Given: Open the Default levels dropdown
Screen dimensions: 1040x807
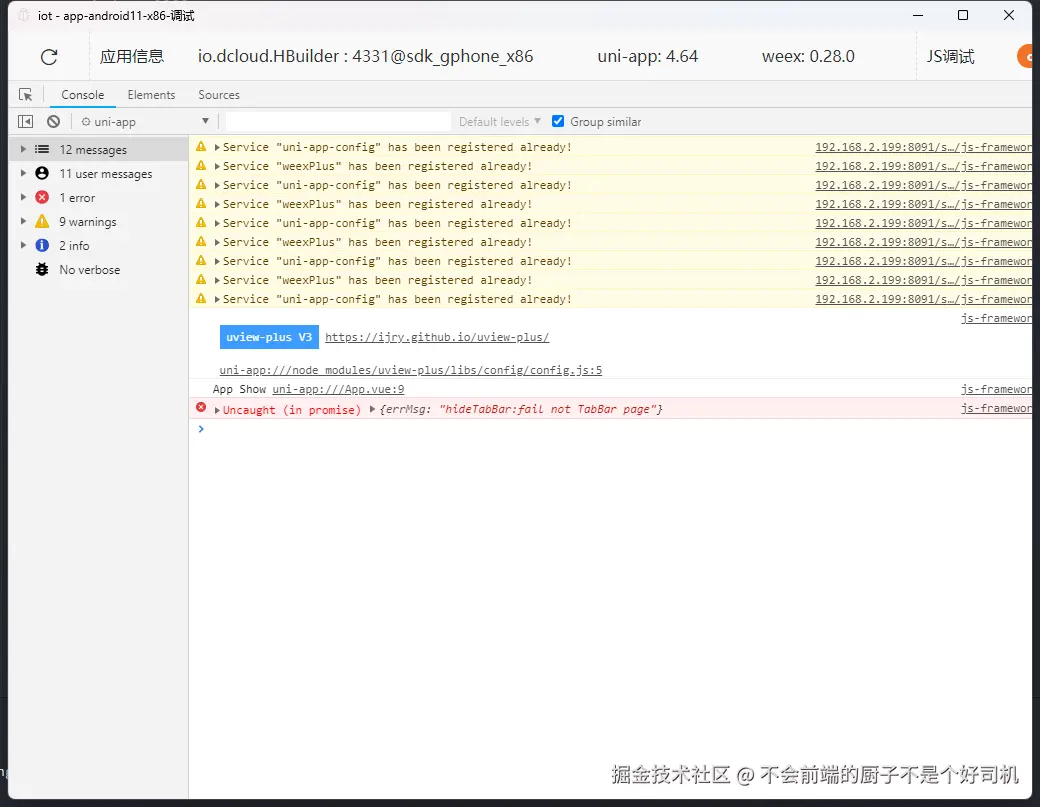Looking at the screenshot, I should coord(499,121).
